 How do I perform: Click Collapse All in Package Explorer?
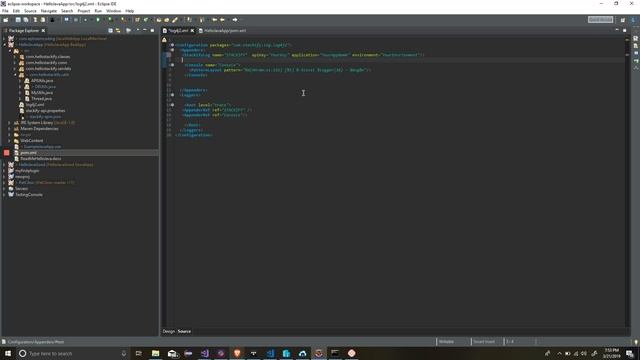point(111,31)
